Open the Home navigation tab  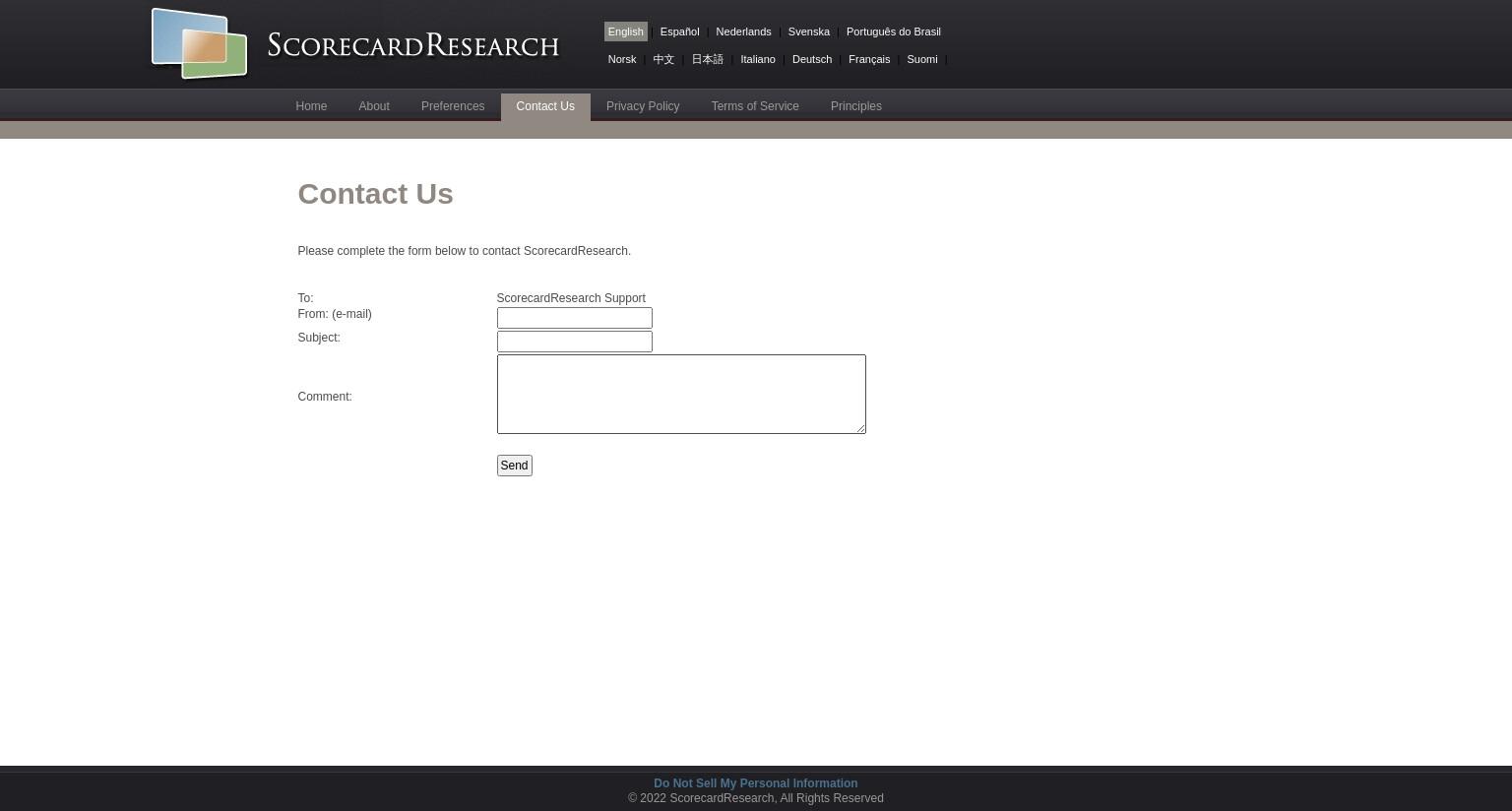tap(311, 106)
